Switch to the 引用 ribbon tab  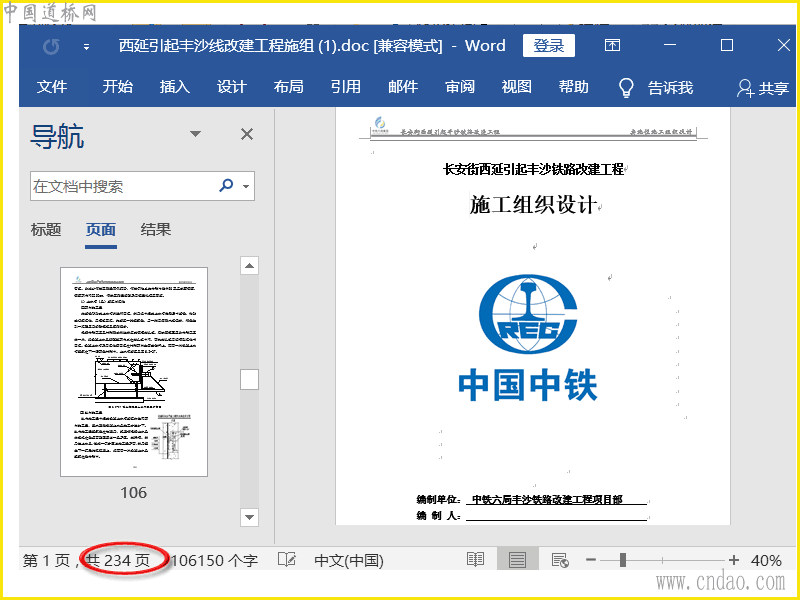(345, 87)
